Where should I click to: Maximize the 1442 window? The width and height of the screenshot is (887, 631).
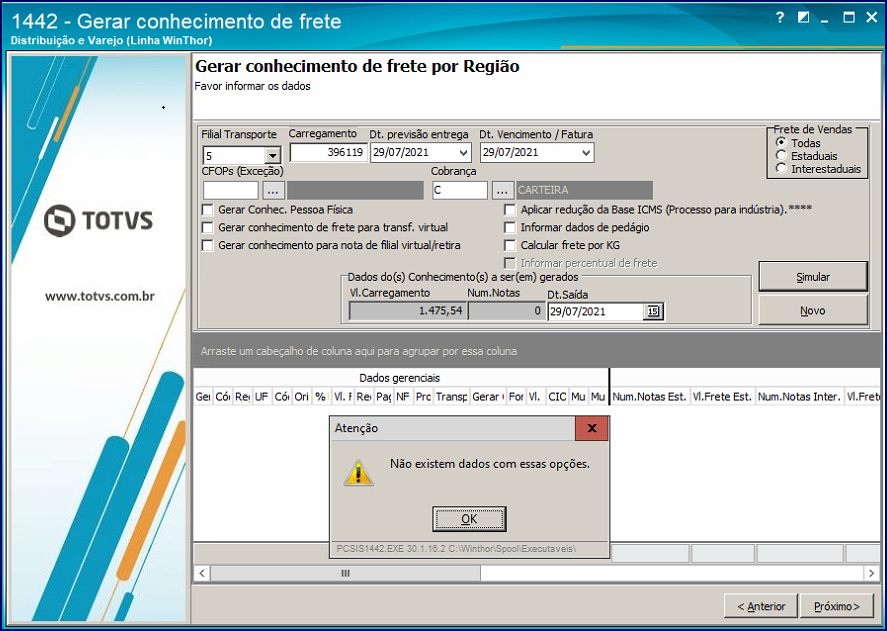[849, 18]
